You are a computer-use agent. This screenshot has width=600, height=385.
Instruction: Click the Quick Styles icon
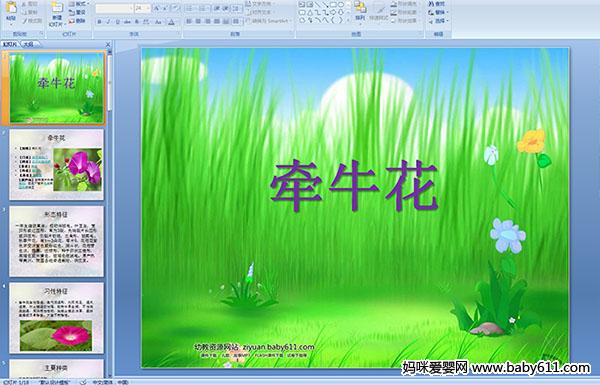(379, 10)
